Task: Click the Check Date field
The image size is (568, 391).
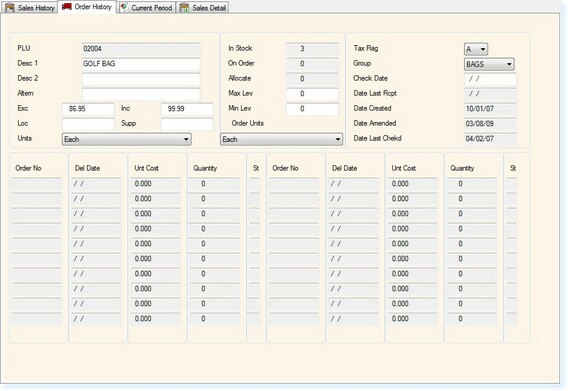Action: click(x=490, y=79)
